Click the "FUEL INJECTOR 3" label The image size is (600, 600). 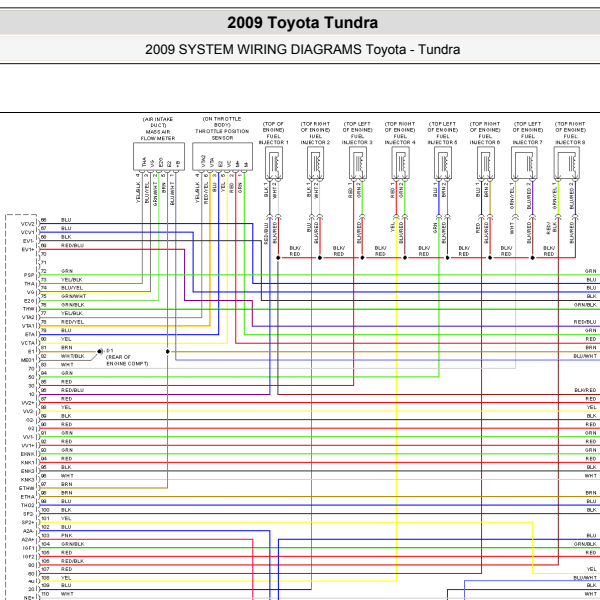(x=357, y=139)
